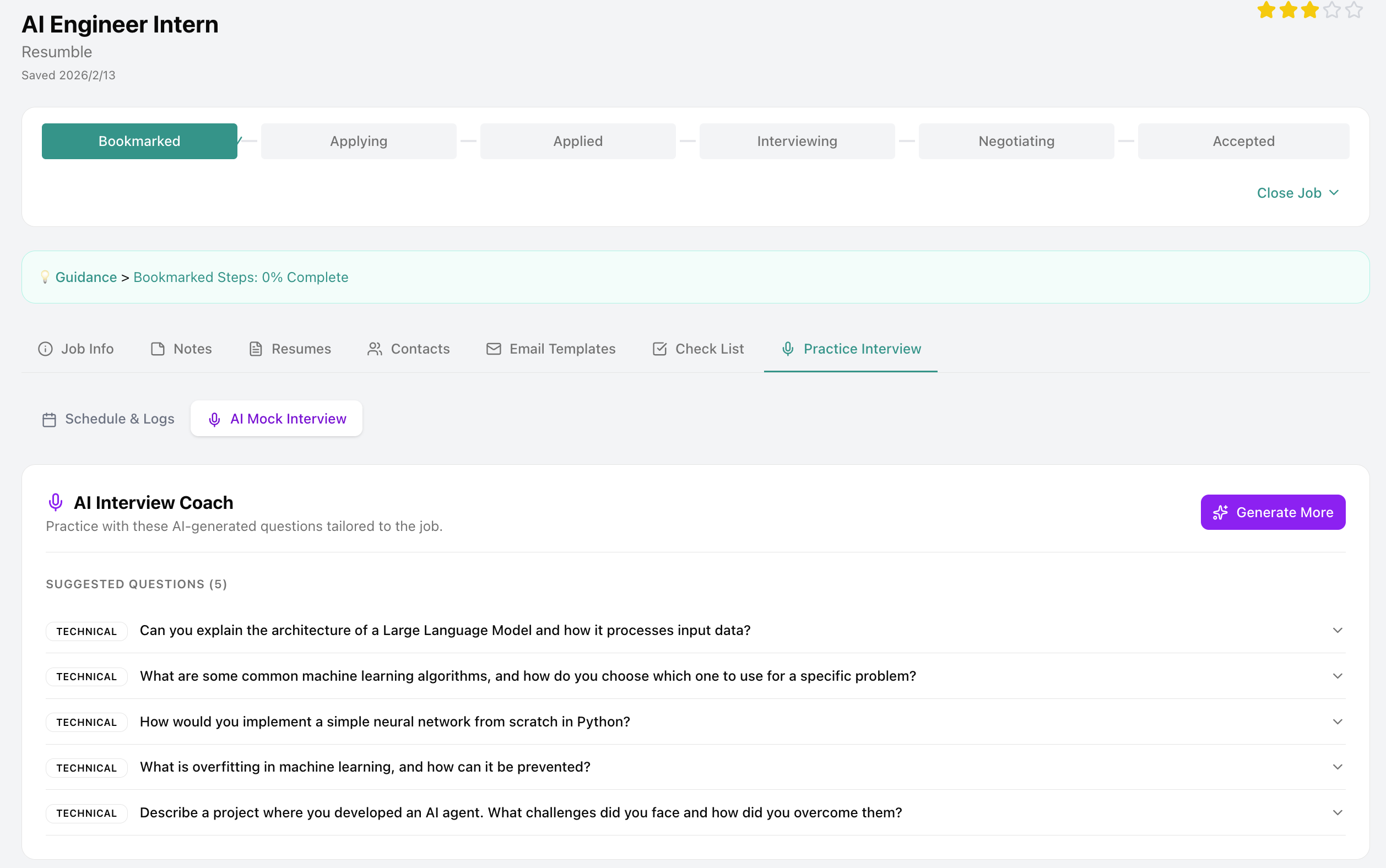Click the Notes page icon
This screenshot has width=1386, height=868.
click(x=158, y=349)
